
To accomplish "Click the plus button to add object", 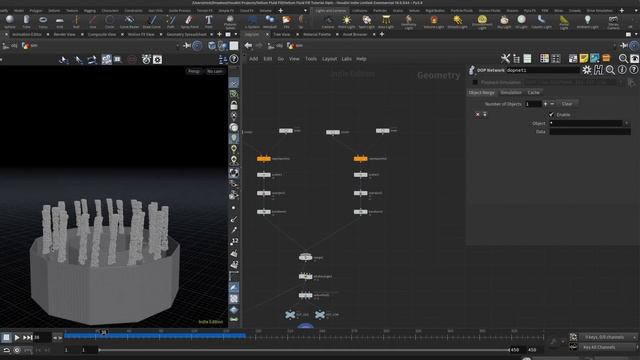I will pyautogui.click(x=545, y=104).
